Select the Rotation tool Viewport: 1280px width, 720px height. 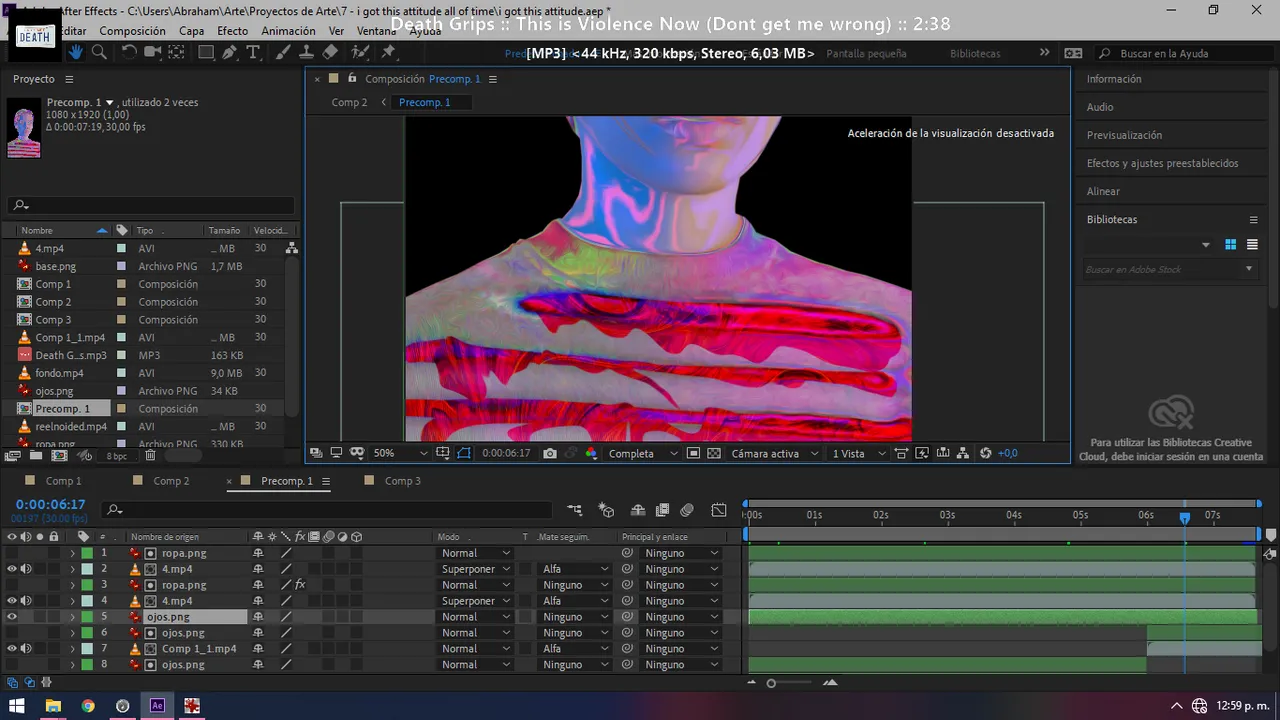[x=129, y=53]
